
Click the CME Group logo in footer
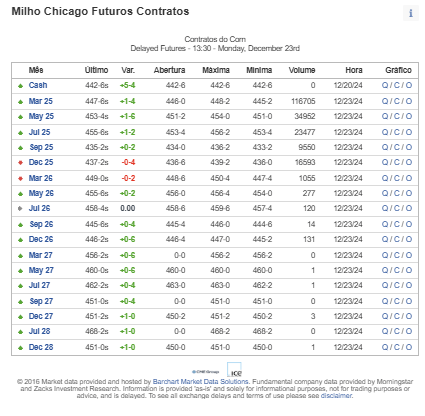(x=205, y=372)
